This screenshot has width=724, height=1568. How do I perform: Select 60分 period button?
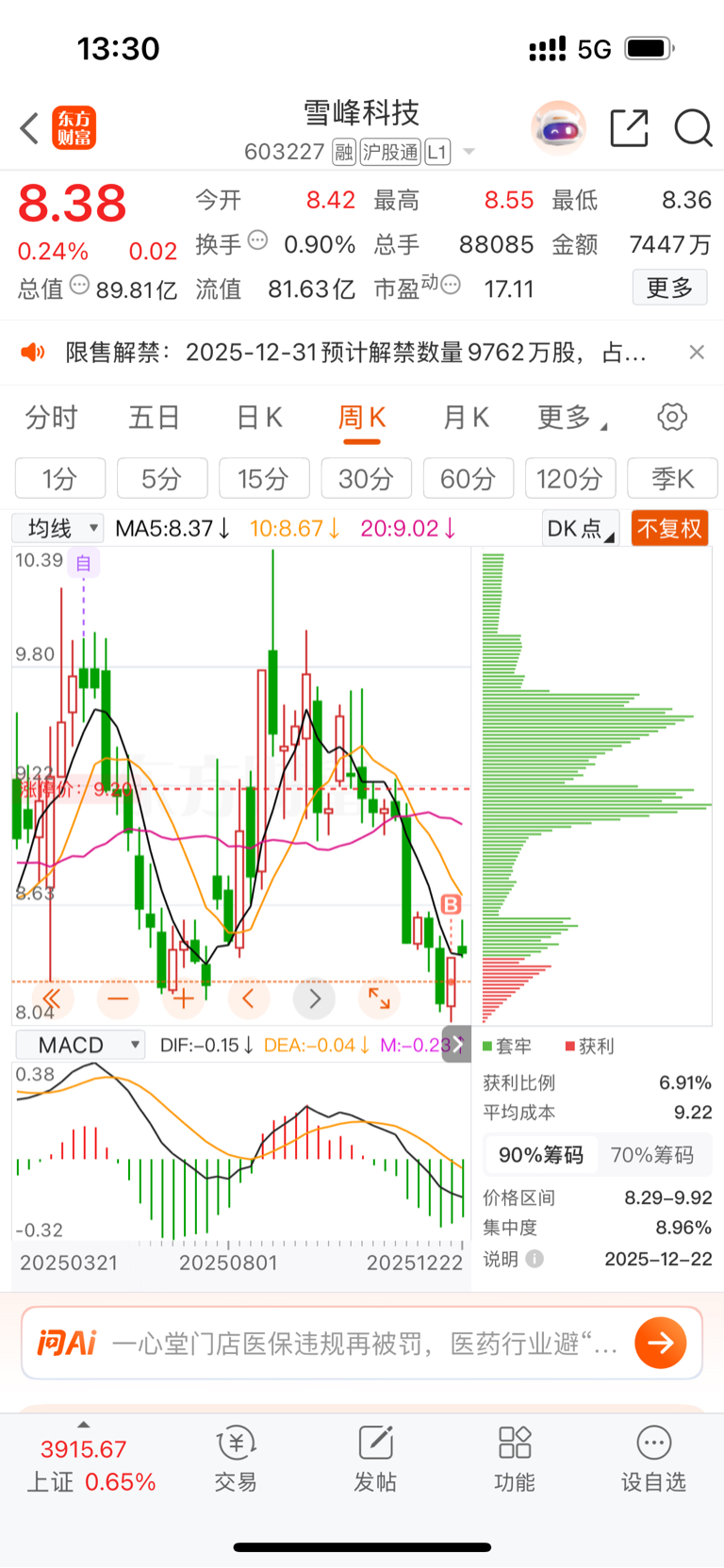click(469, 478)
